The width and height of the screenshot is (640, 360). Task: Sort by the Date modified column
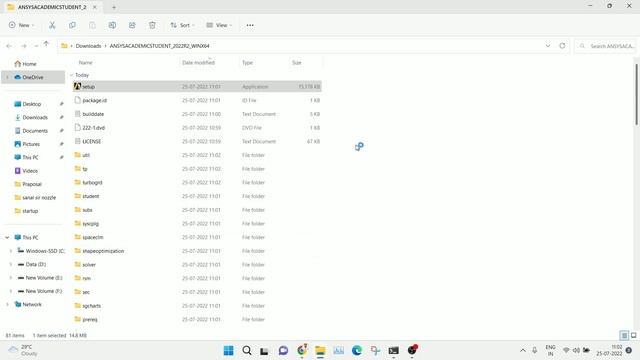click(x=198, y=62)
